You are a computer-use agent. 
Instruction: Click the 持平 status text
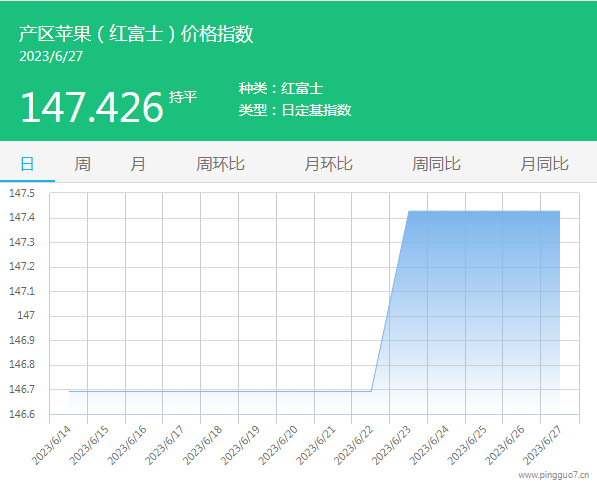(x=183, y=97)
